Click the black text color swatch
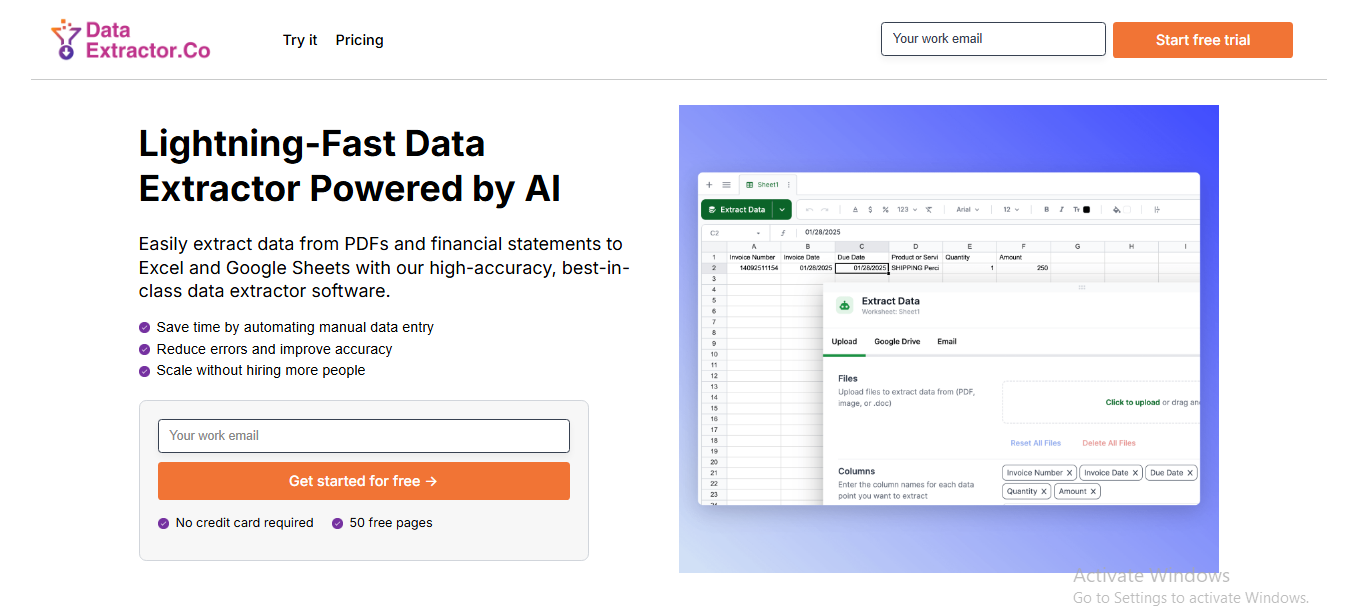1352x613 pixels. [1087, 210]
